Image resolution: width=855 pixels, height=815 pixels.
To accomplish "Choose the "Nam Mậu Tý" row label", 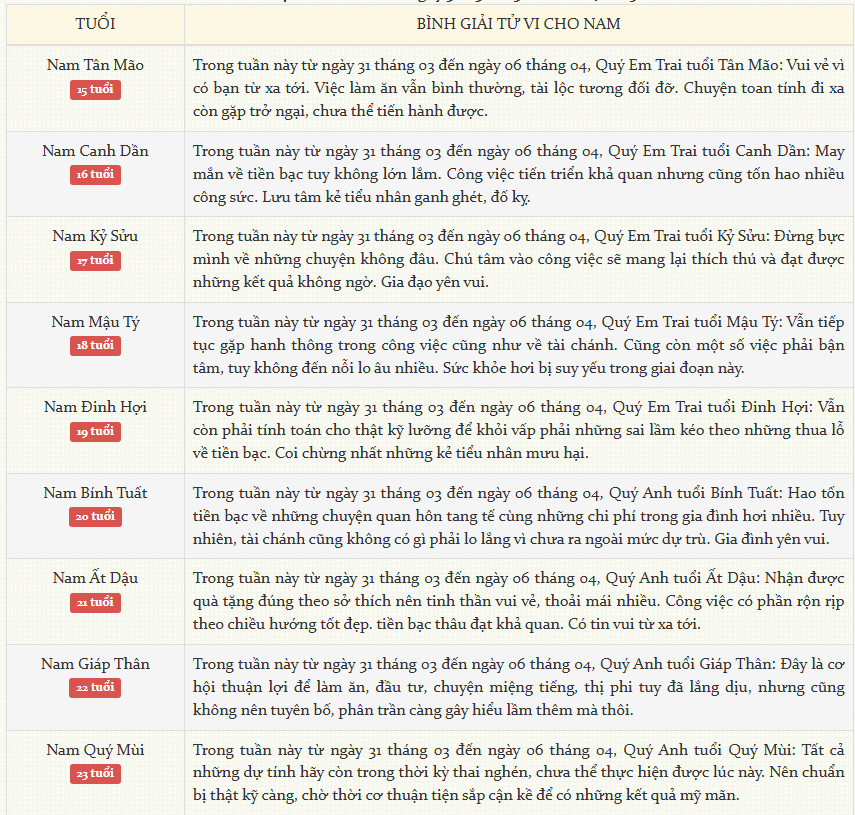I will coord(95,322).
